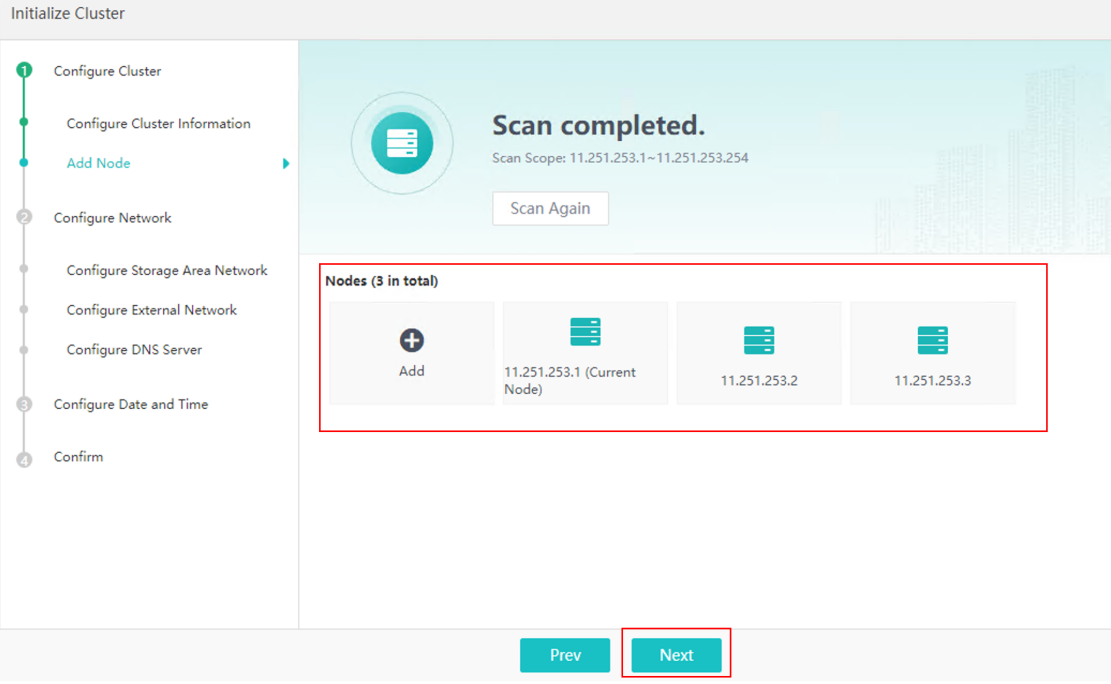Screen dimensions: 1111x684
Task: Open the Confirm step
Action: [x=79, y=456]
